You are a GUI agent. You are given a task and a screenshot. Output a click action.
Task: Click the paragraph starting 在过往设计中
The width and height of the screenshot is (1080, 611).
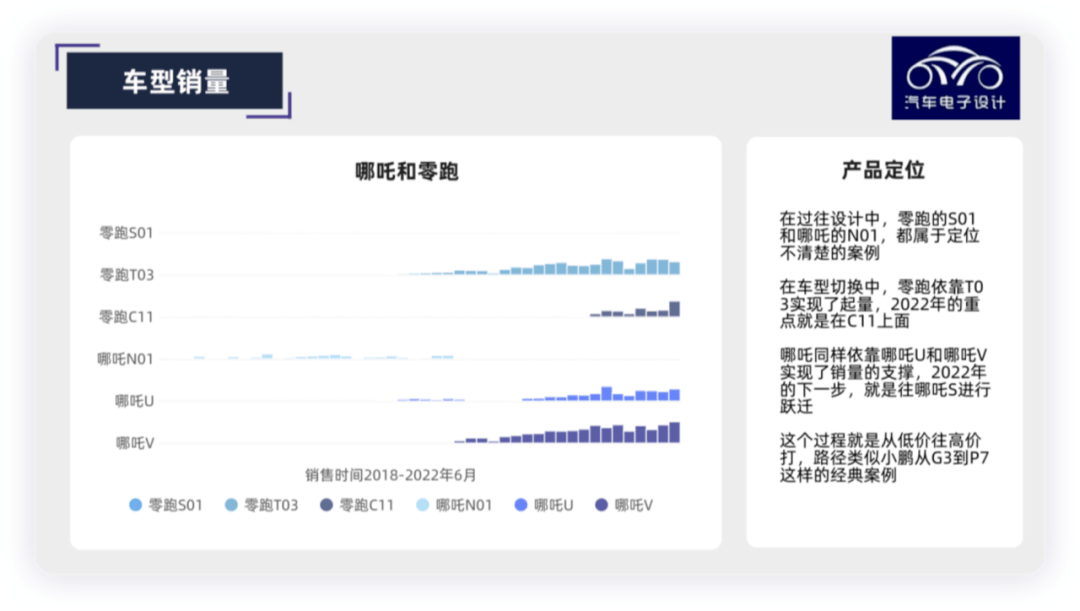(x=880, y=236)
